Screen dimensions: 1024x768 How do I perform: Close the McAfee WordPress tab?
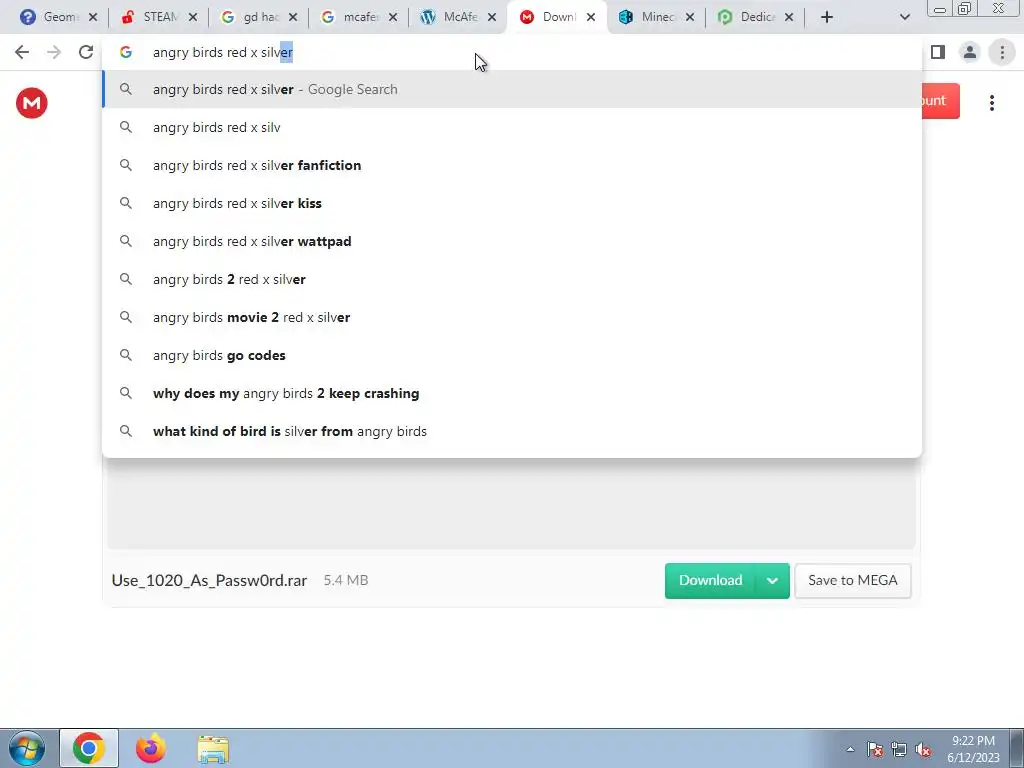(492, 18)
